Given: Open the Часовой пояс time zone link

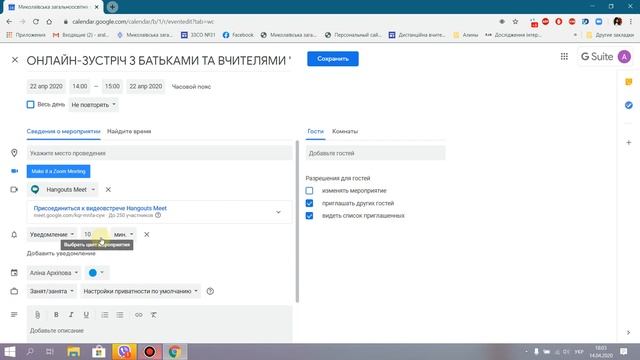Looking at the screenshot, I should 191,87.
